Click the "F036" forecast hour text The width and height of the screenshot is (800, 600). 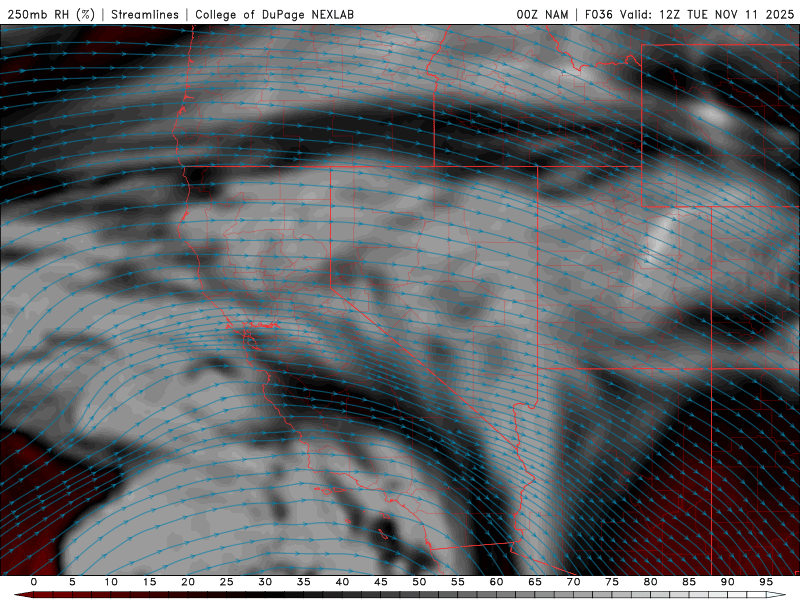coord(598,14)
